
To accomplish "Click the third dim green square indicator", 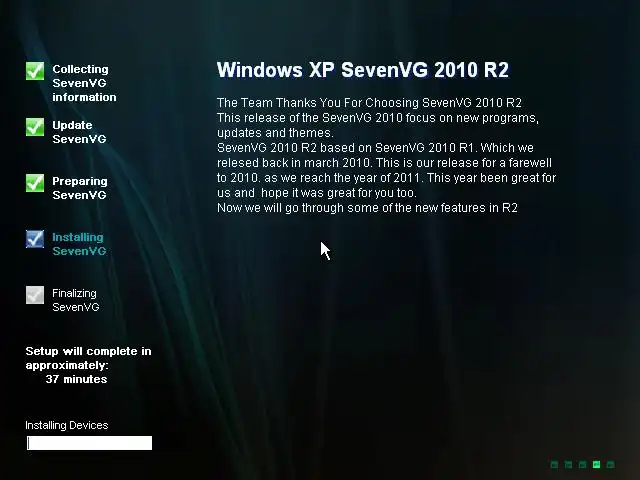I will pyautogui.click(x=582, y=464).
